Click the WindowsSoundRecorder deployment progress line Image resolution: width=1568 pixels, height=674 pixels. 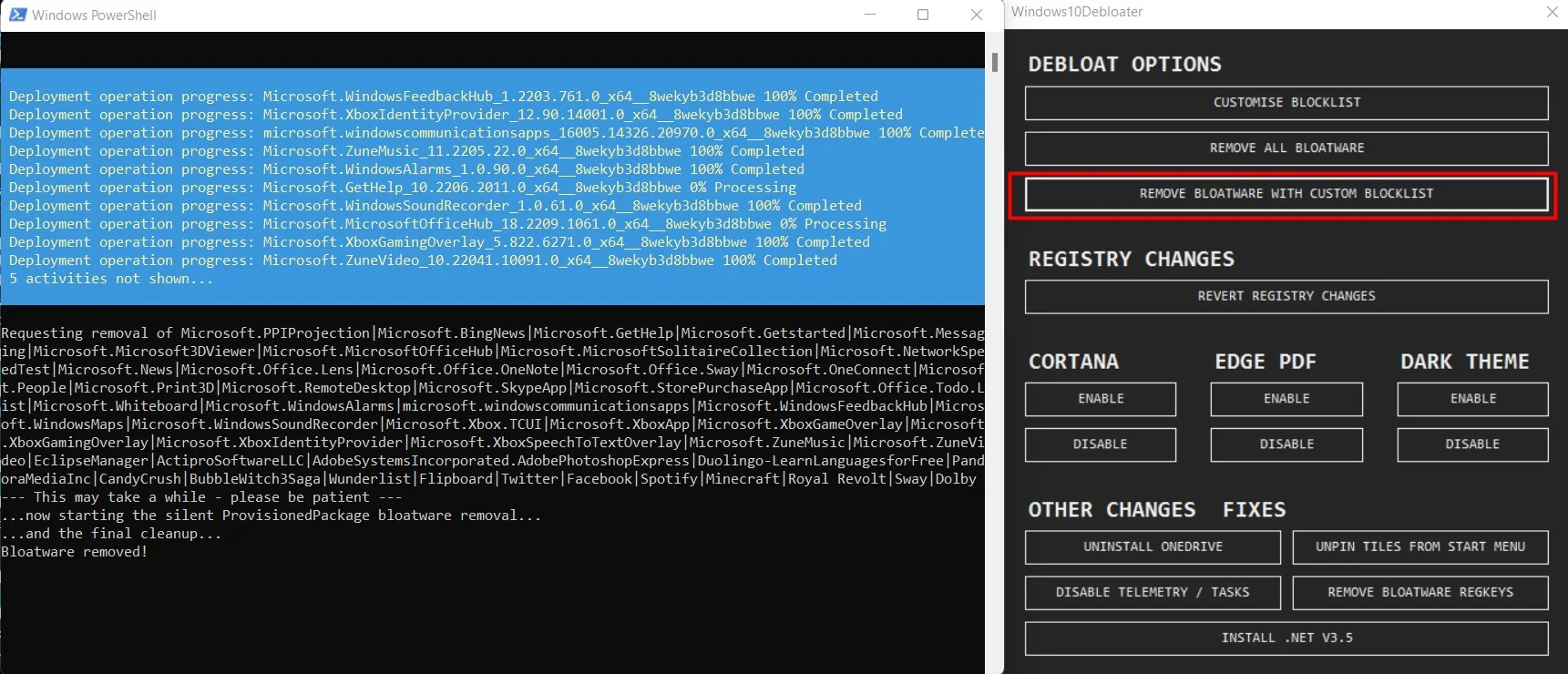(436, 206)
